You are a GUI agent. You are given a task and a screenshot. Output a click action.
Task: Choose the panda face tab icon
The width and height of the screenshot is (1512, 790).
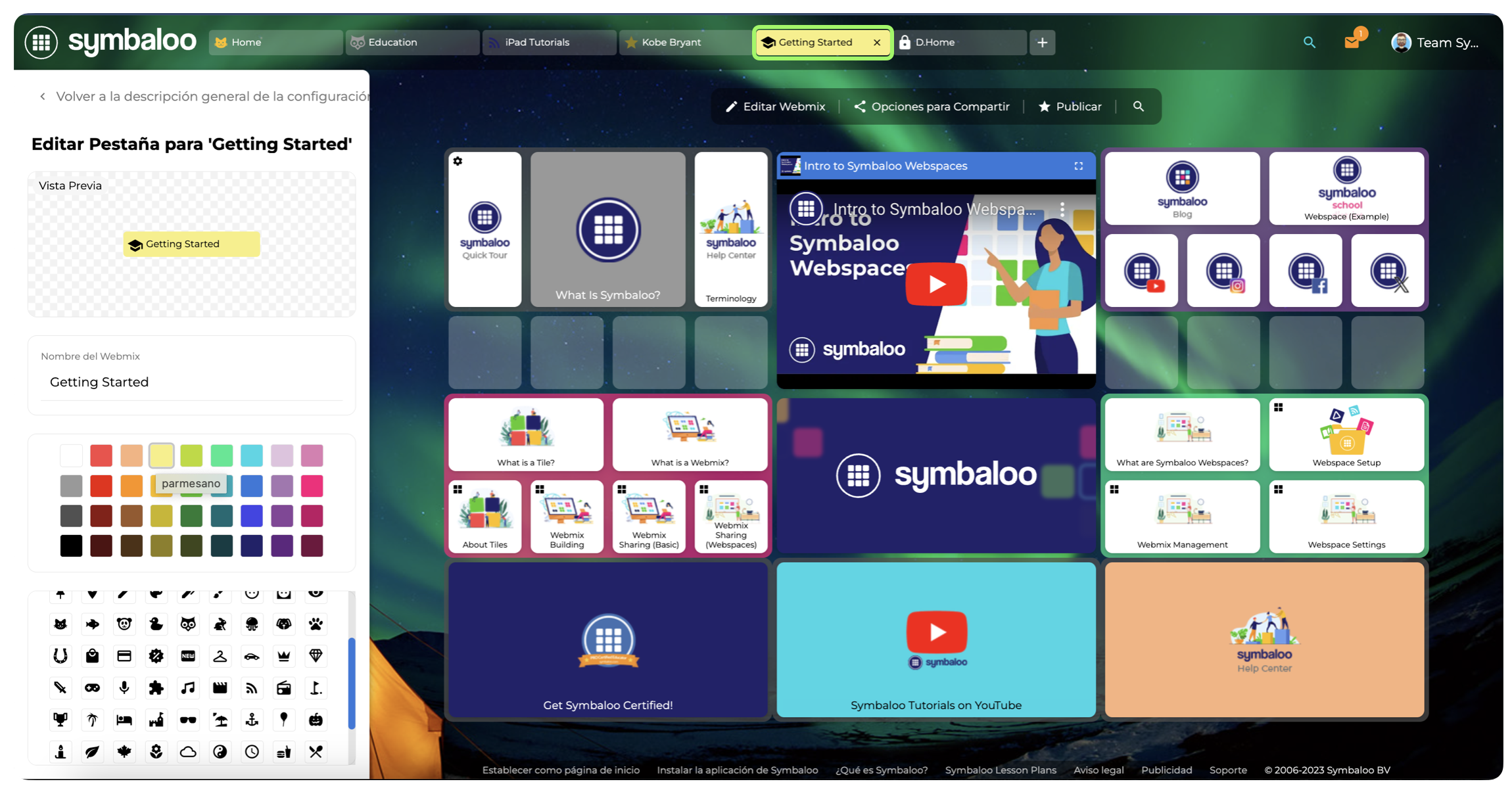[124, 624]
